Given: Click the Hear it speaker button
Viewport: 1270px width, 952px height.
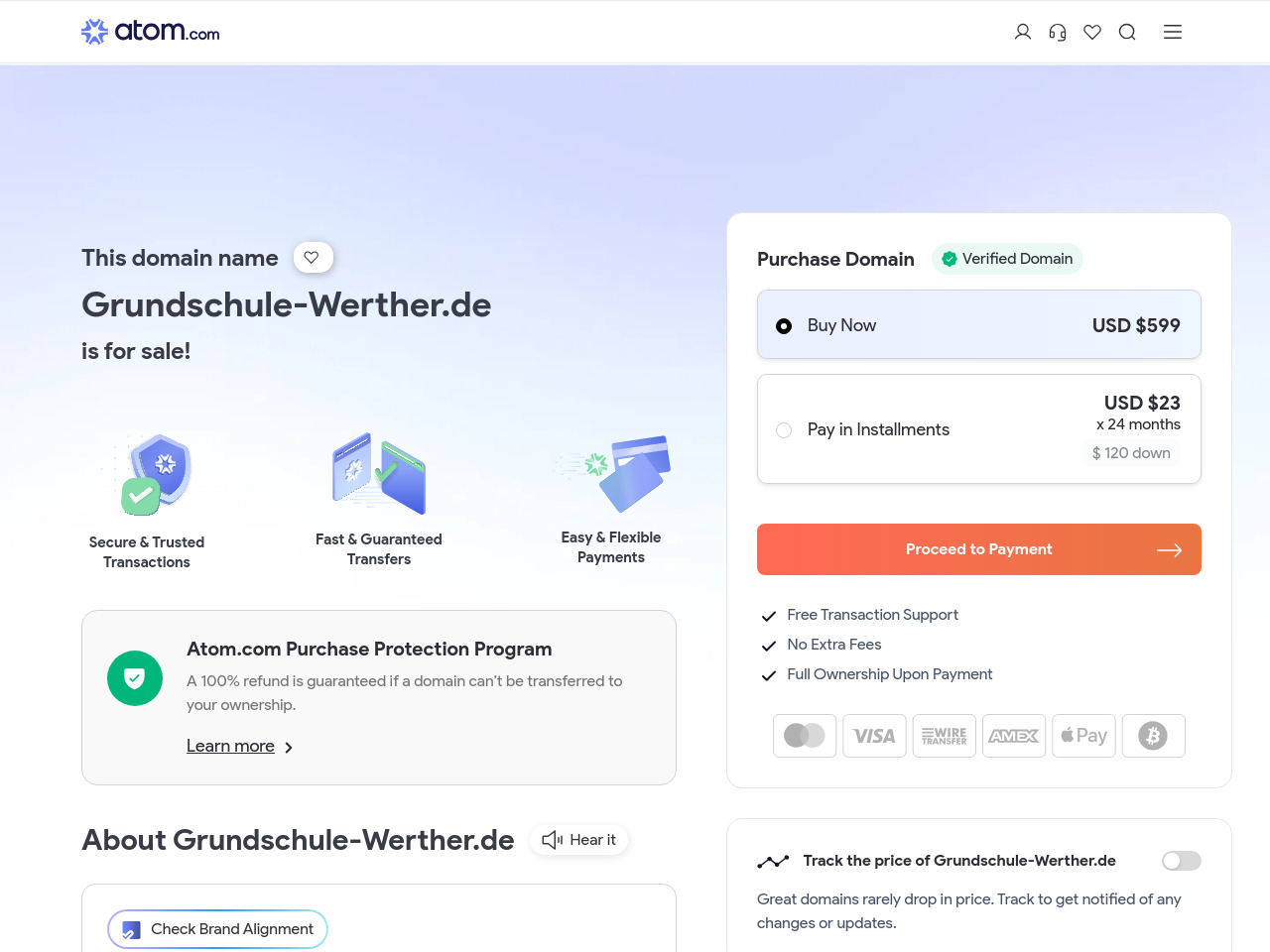Looking at the screenshot, I should click(579, 840).
